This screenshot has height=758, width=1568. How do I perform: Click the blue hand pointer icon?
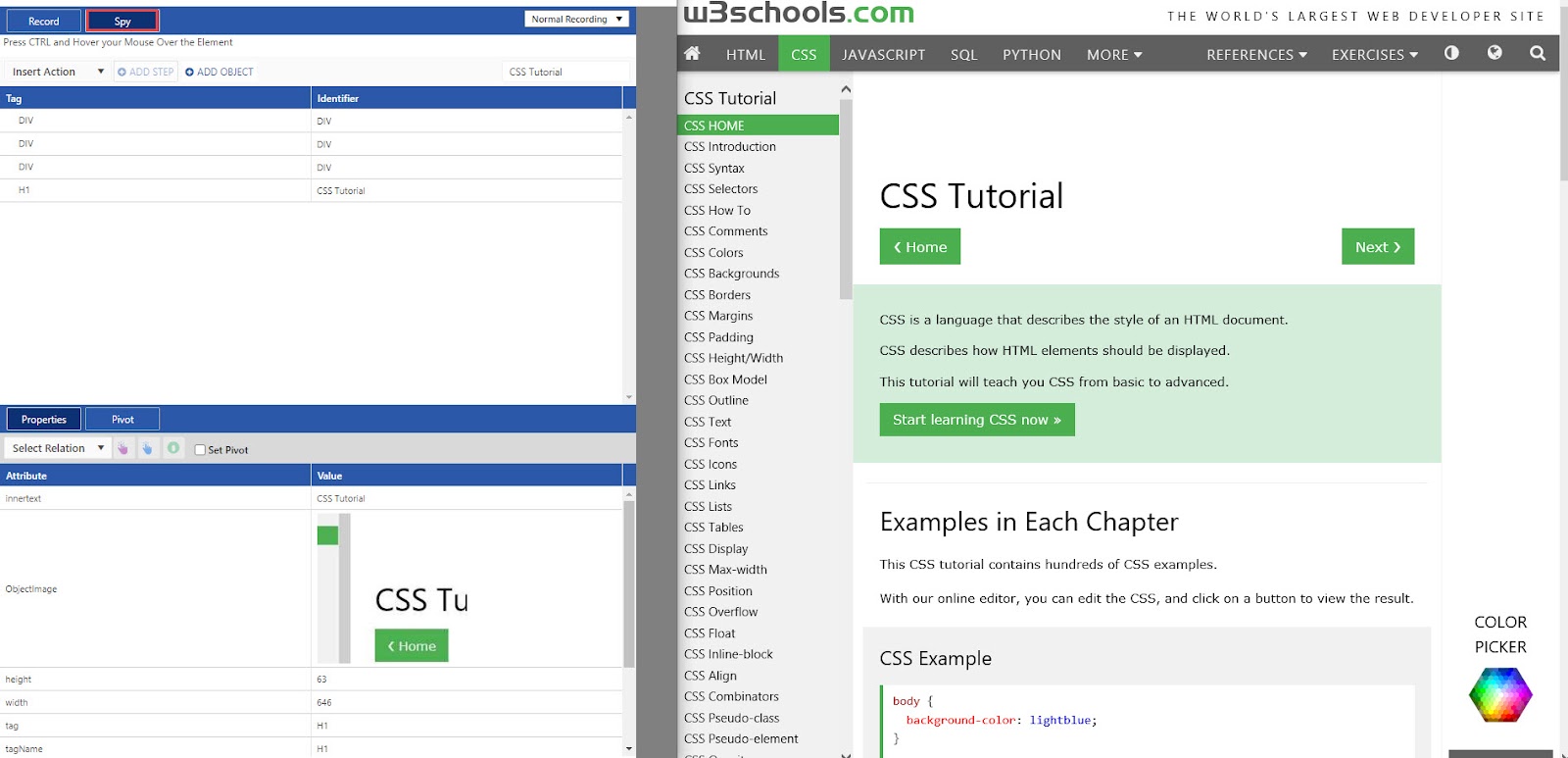click(148, 448)
